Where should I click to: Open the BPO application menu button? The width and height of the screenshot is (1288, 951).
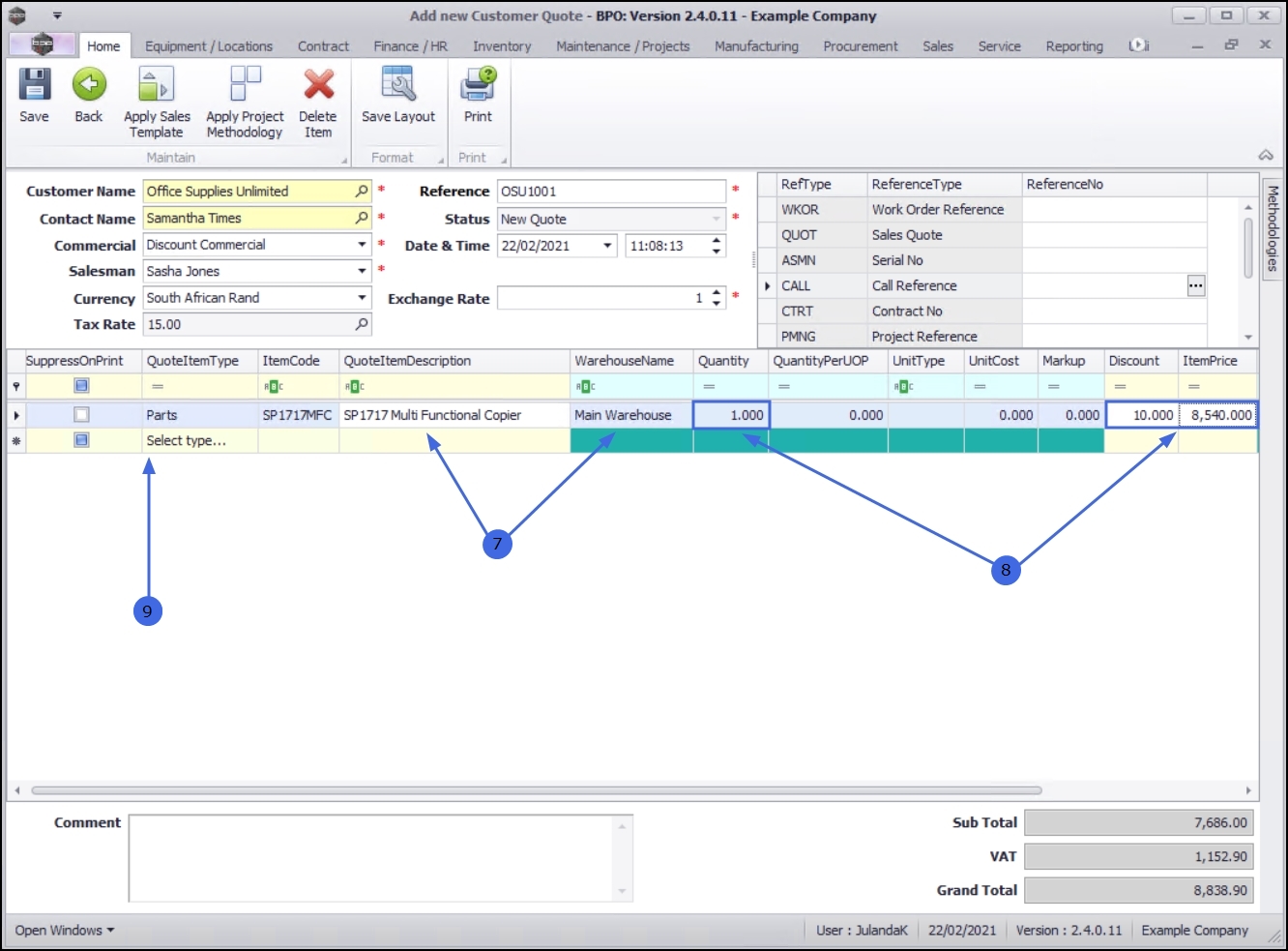(x=42, y=45)
